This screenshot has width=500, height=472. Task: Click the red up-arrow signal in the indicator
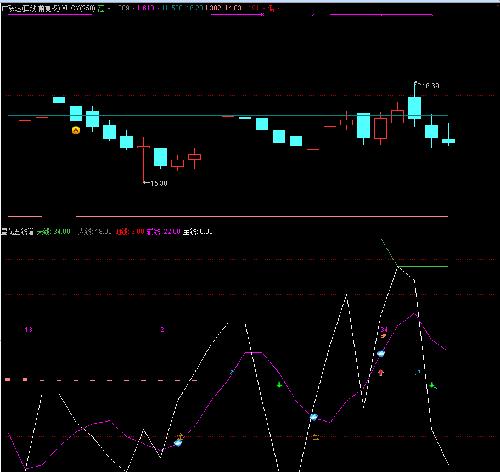[381, 372]
